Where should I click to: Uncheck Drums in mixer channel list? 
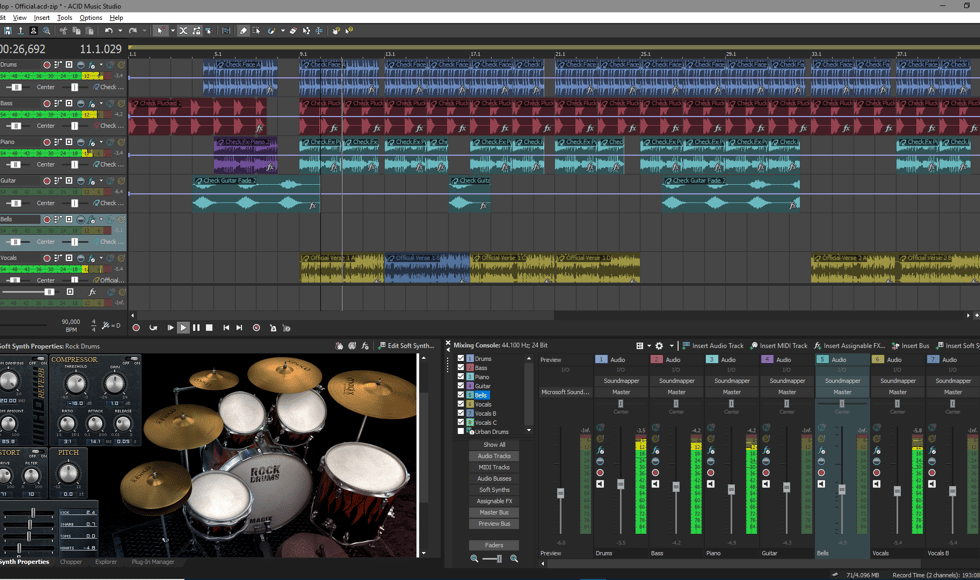[x=461, y=359]
